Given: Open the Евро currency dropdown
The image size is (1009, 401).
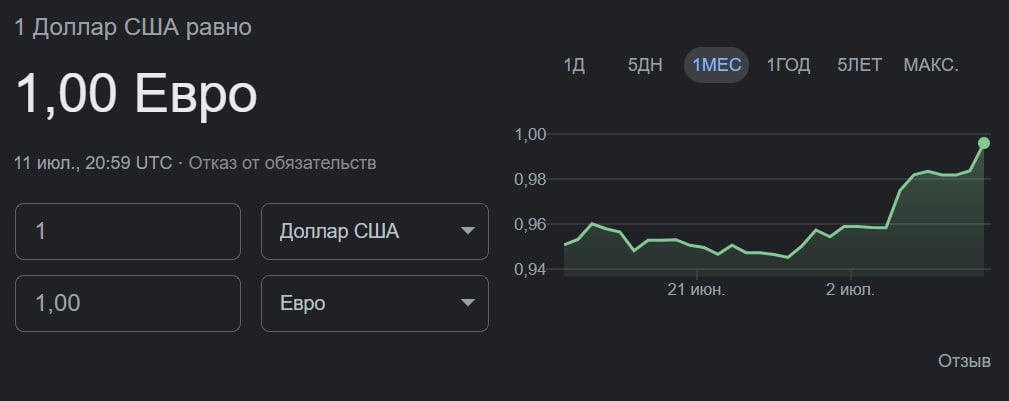Looking at the screenshot, I should 374,303.
